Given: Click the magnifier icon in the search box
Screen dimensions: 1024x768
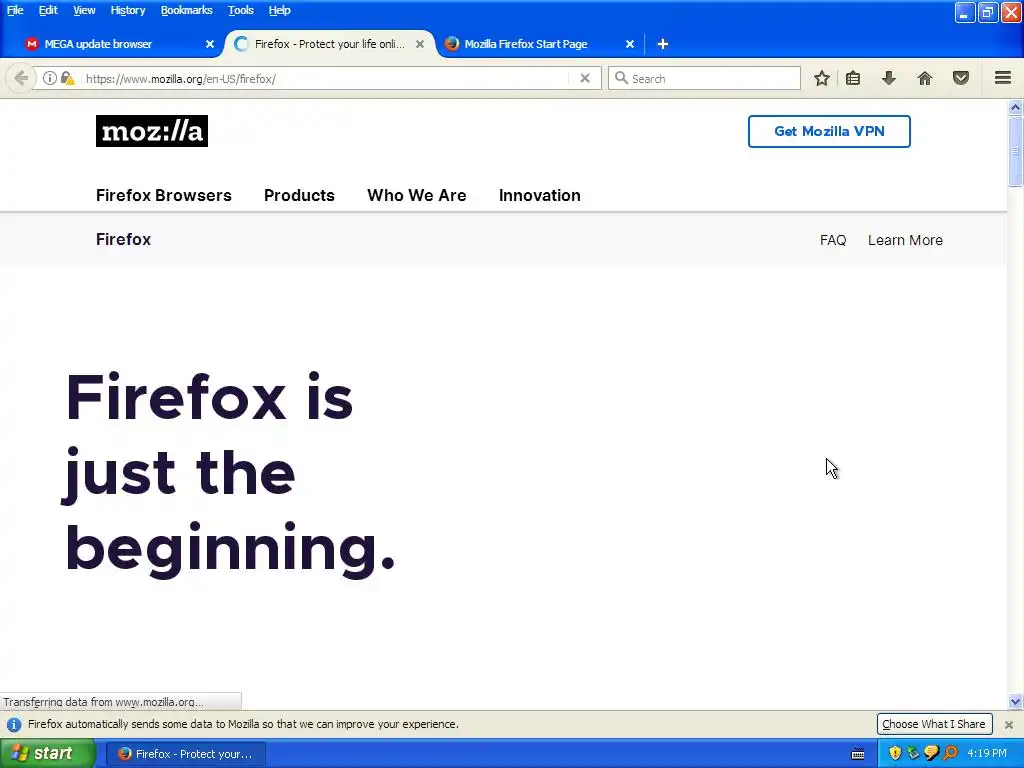Looking at the screenshot, I should pos(621,78).
